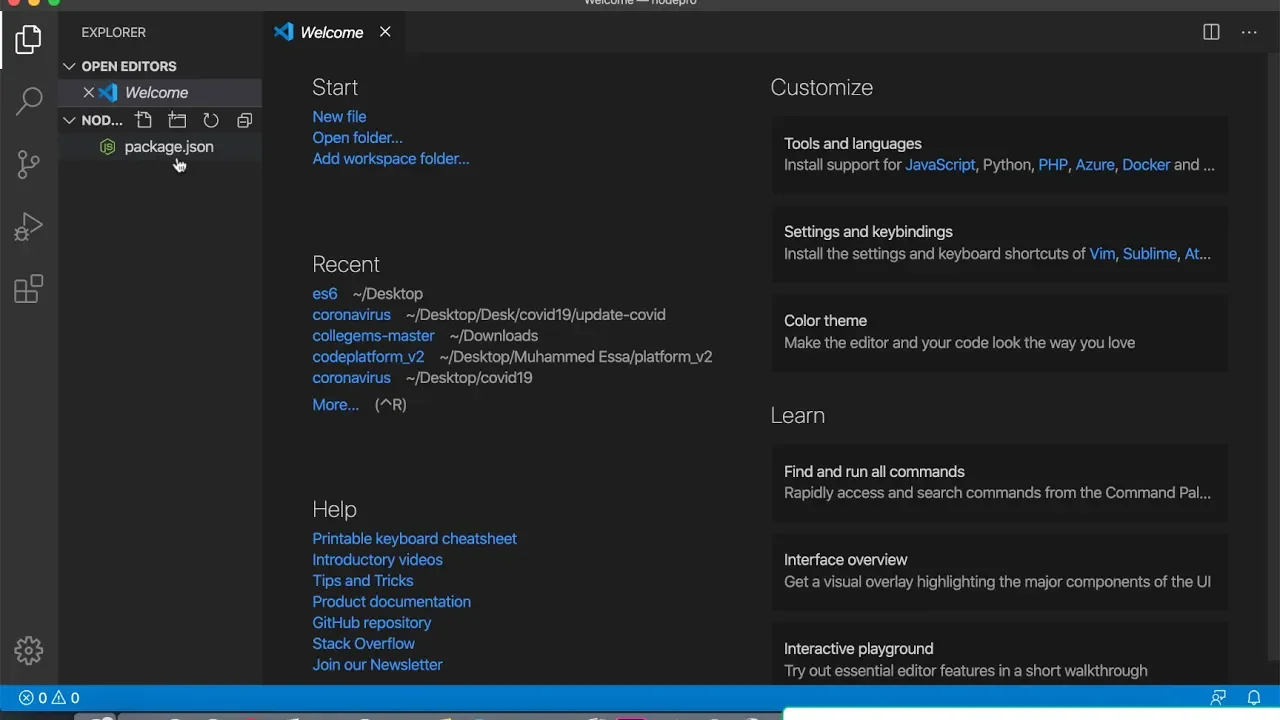Install Docker tools support
This screenshot has width=1280, height=720.
pos(1146,165)
